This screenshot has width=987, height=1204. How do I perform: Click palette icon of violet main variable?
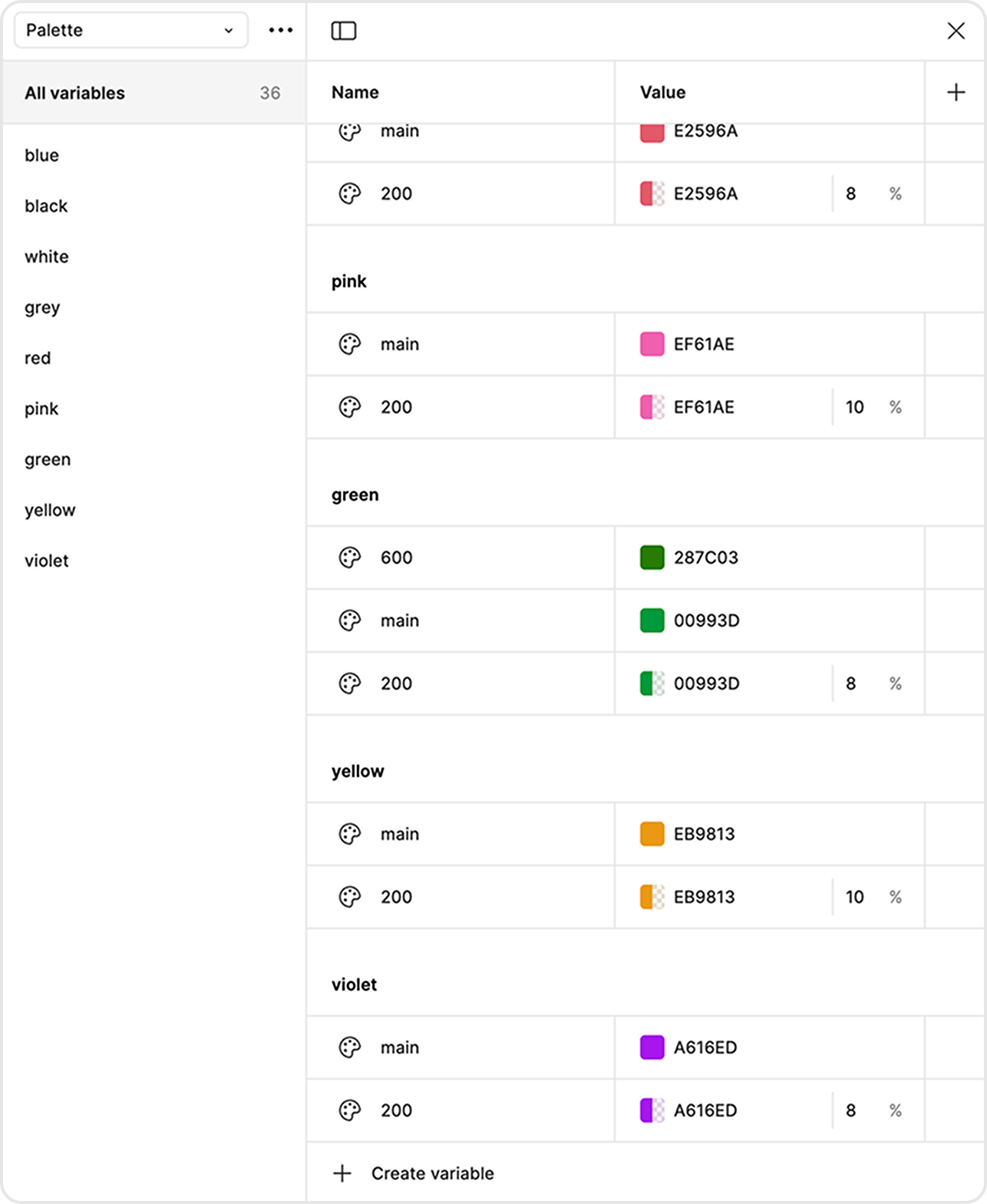click(350, 1047)
